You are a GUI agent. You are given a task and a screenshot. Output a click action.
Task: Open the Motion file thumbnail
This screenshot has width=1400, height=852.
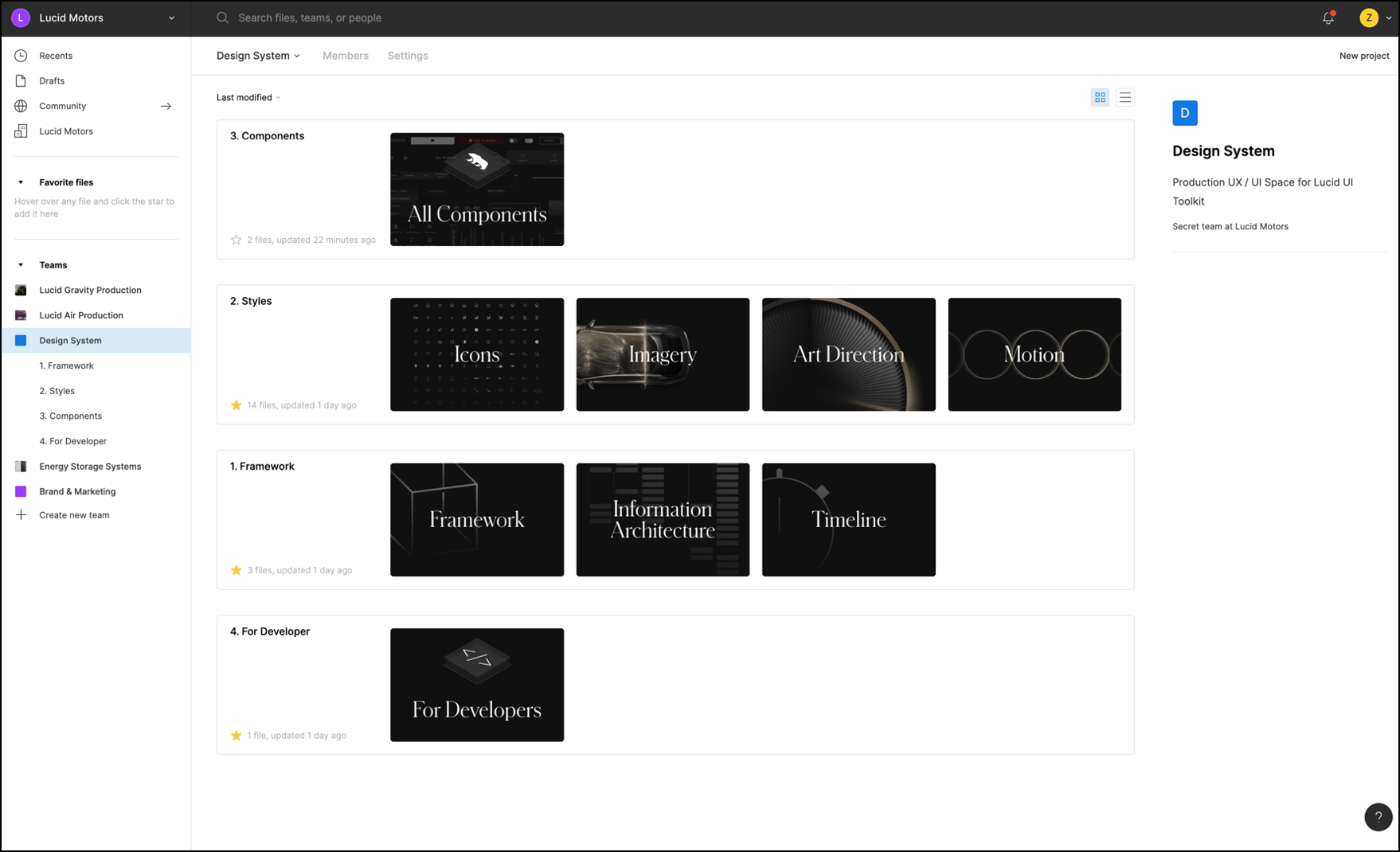tap(1034, 354)
